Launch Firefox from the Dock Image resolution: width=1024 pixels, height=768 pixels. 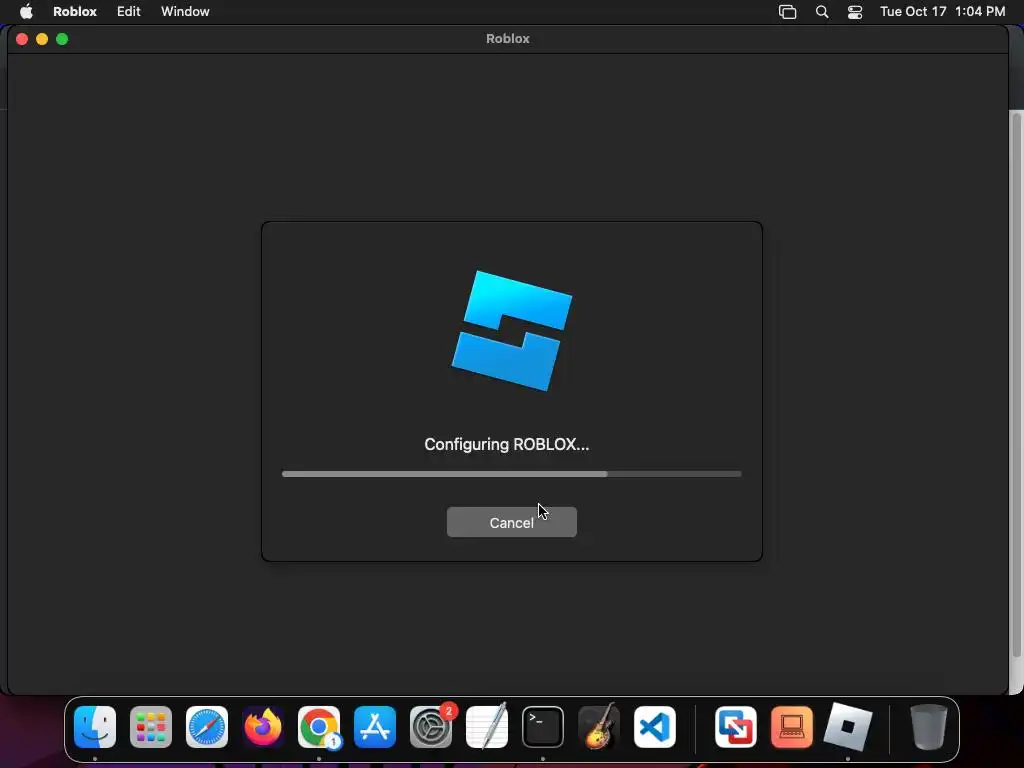point(263,727)
